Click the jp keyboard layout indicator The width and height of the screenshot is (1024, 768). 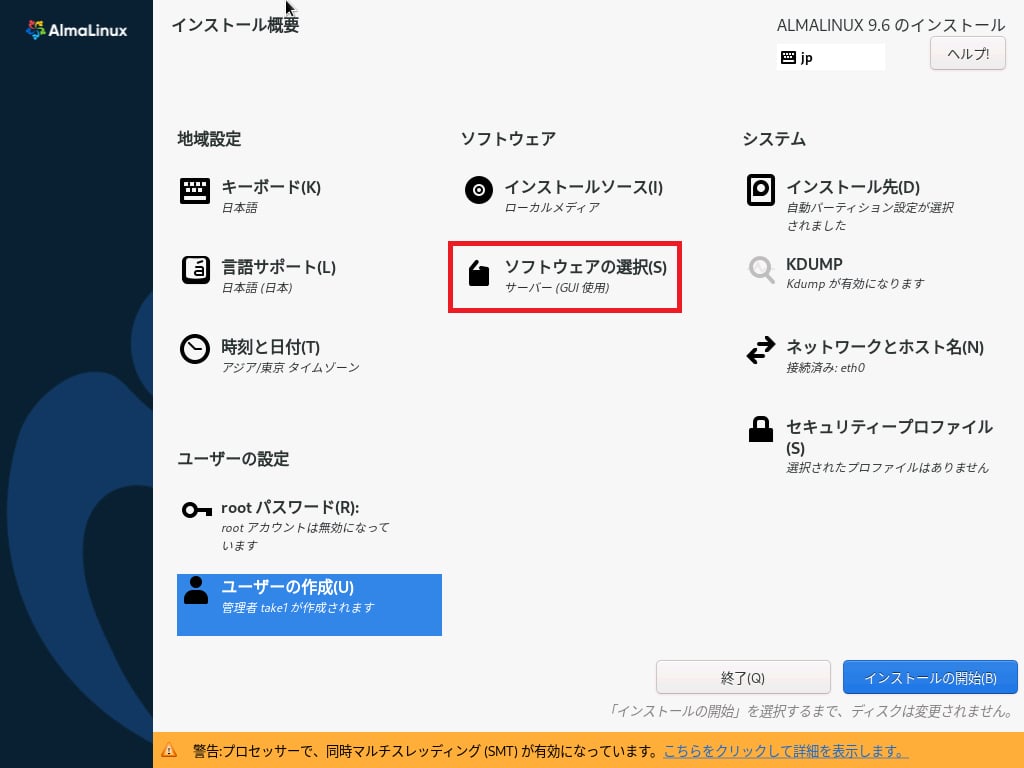[x=830, y=58]
